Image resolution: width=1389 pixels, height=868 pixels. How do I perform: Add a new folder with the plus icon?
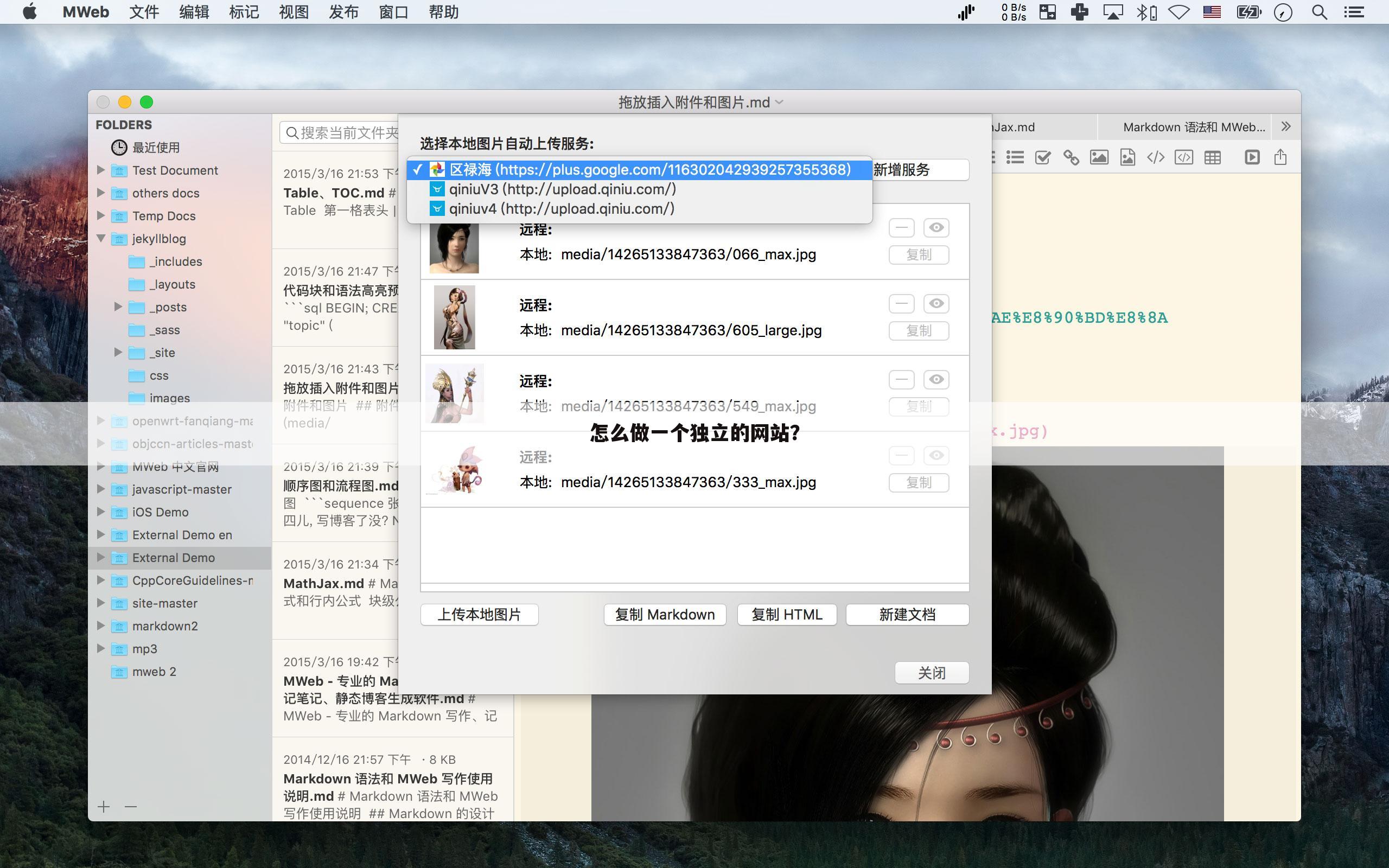pyautogui.click(x=103, y=807)
